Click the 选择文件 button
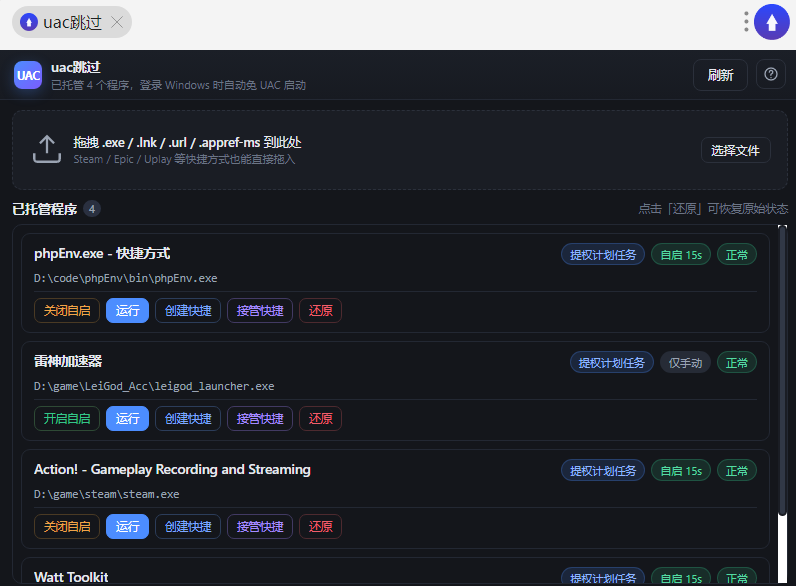This screenshot has width=796, height=586. point(736,150)
